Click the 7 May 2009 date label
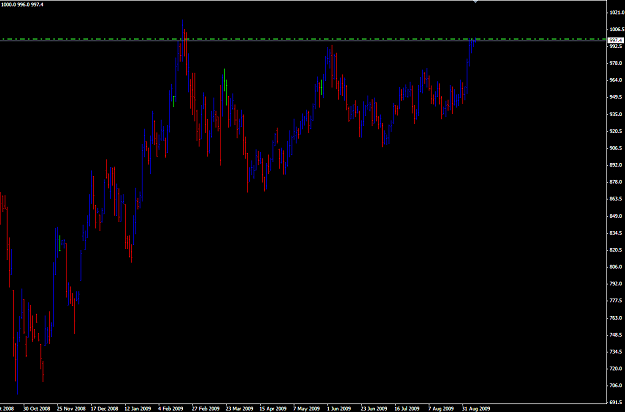 pos(307,408)
